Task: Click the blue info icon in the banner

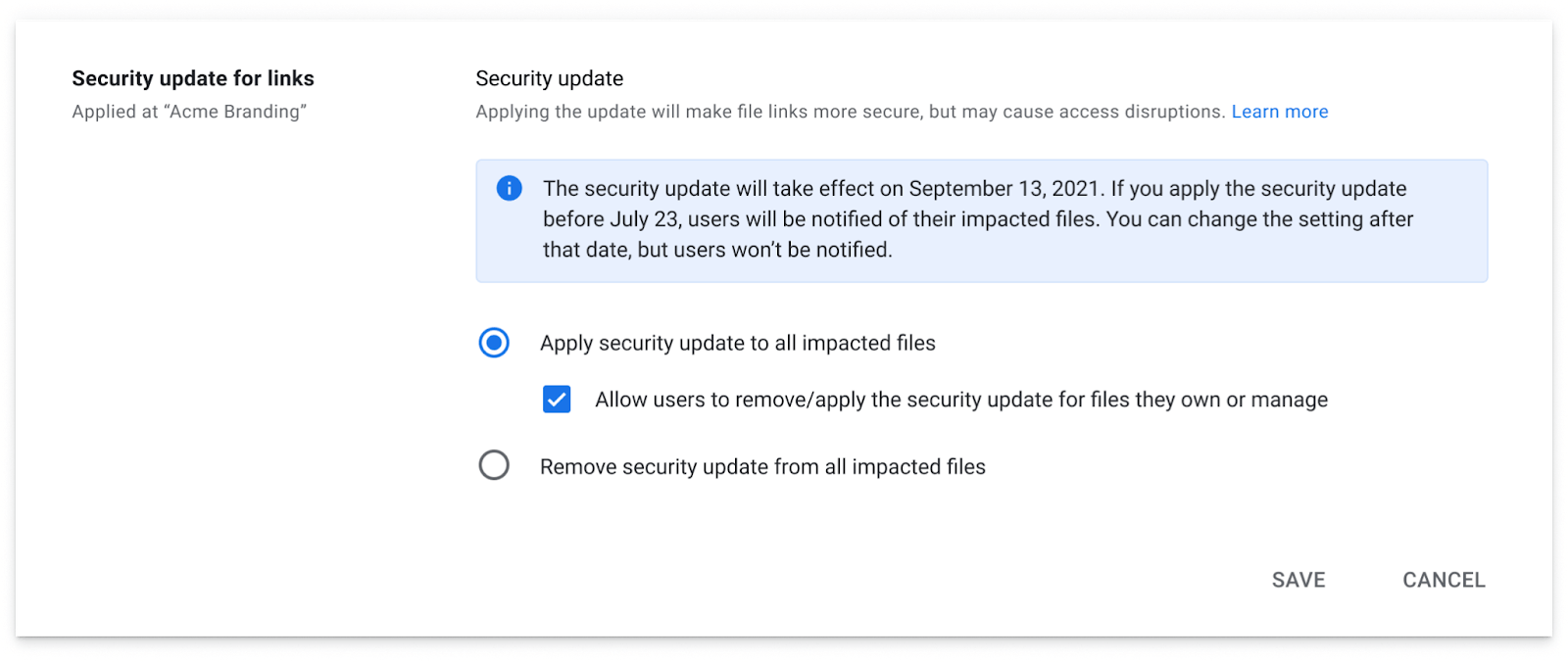Action: 509,188
